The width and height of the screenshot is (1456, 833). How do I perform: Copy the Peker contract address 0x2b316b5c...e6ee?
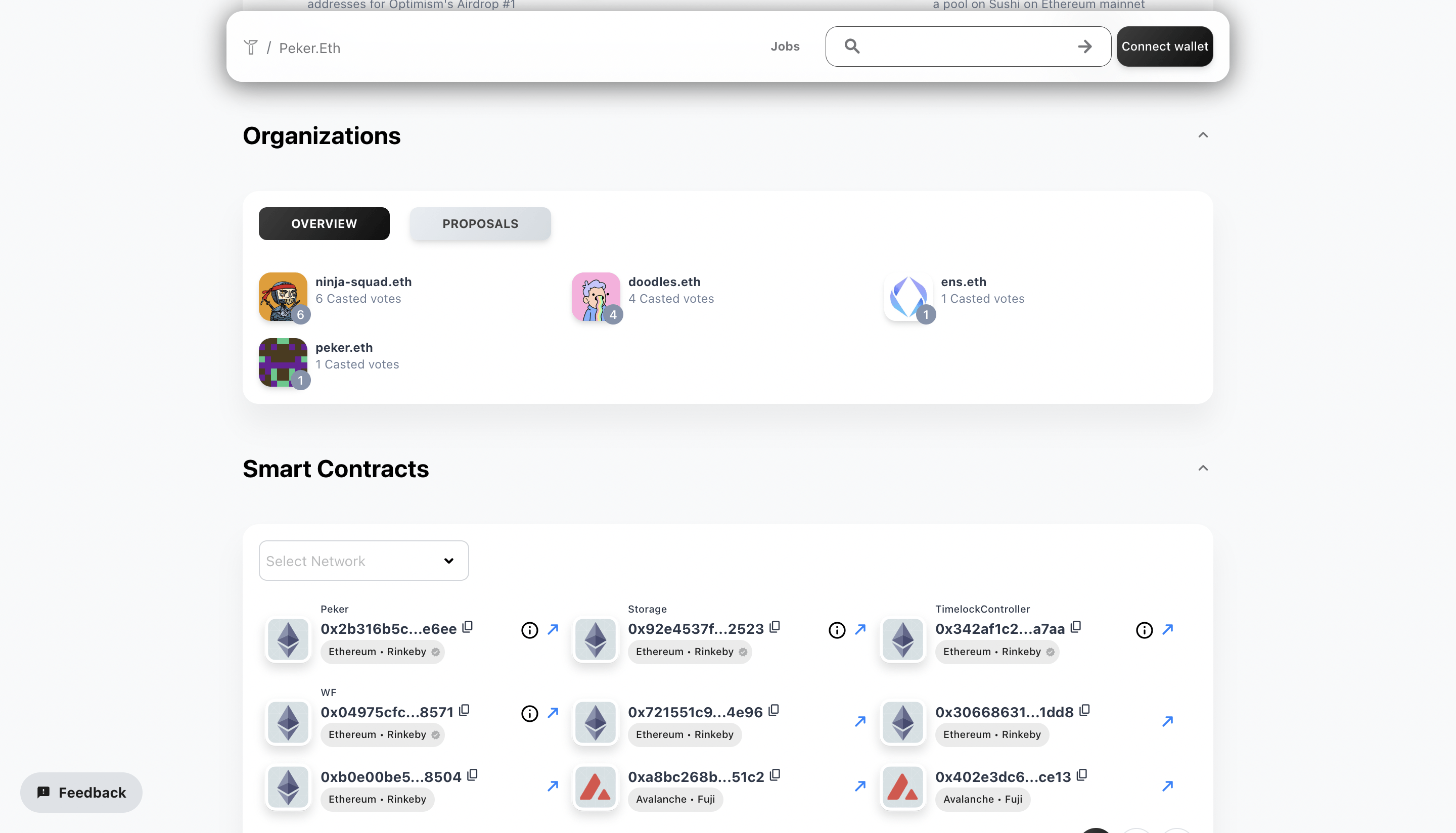[x=468, y=627]
